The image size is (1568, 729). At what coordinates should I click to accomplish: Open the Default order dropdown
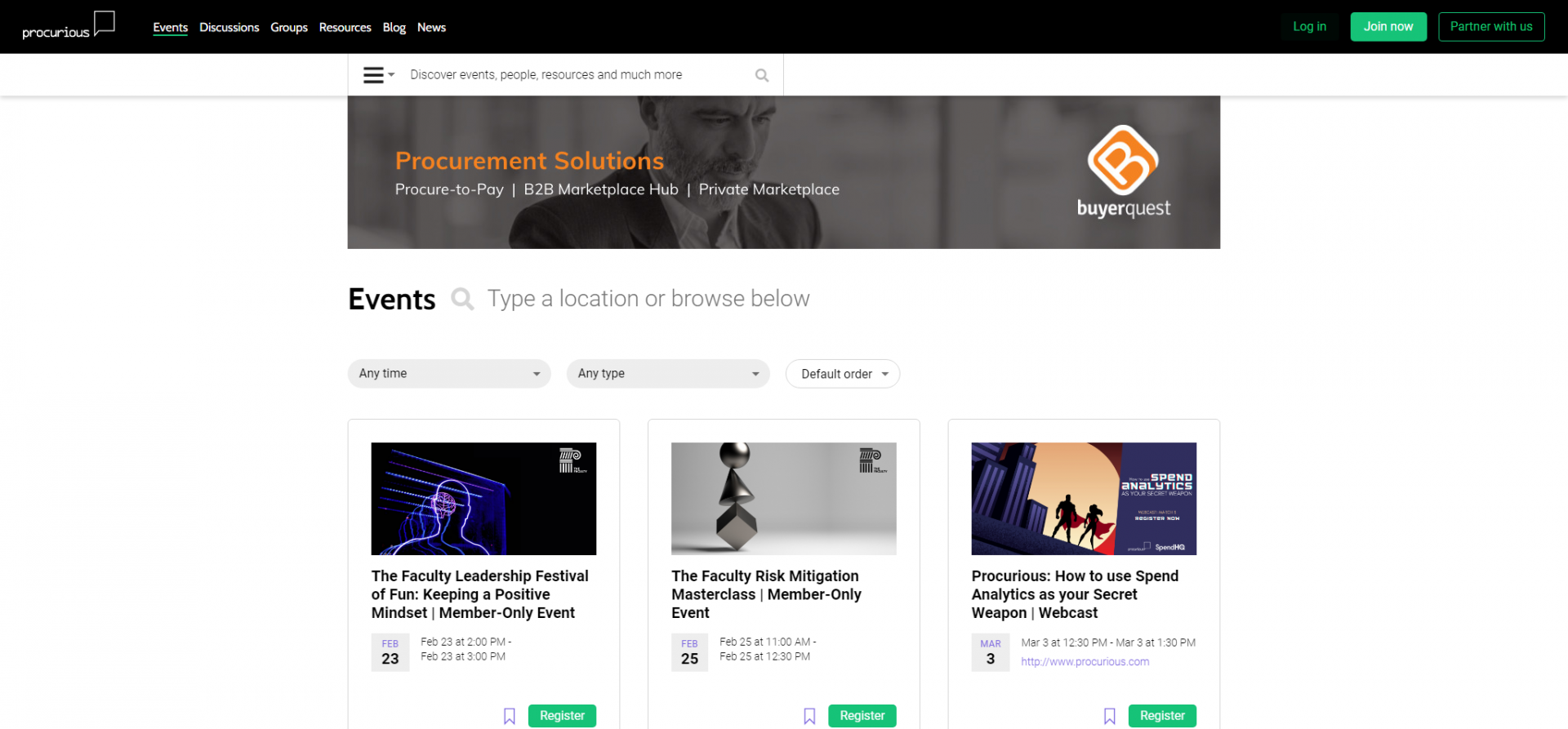click(843, 374)
